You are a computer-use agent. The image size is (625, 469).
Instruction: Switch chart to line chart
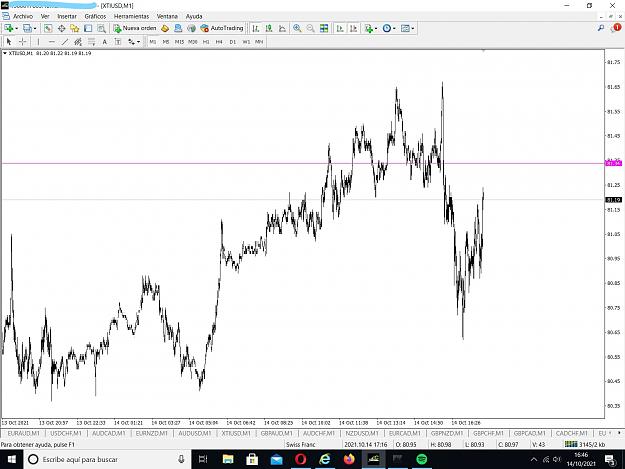pos(282,28)
